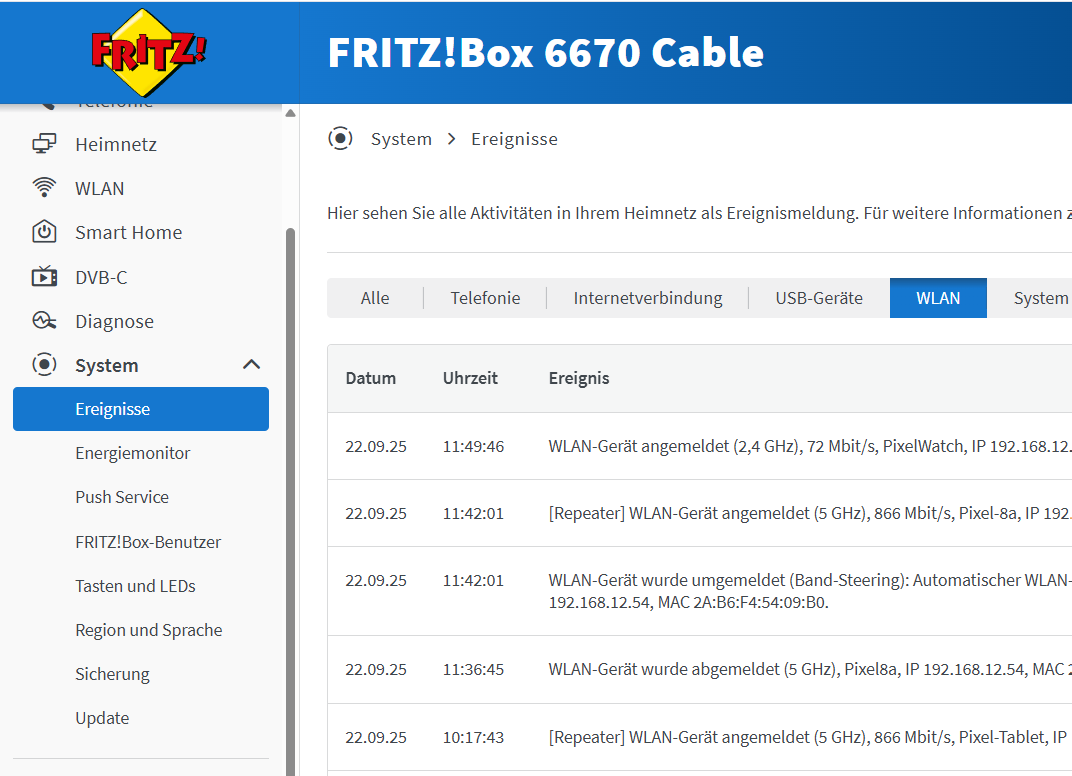Select the Band-Steering event text
Screen dimensions: 1072x776
[x=809, y=591]
